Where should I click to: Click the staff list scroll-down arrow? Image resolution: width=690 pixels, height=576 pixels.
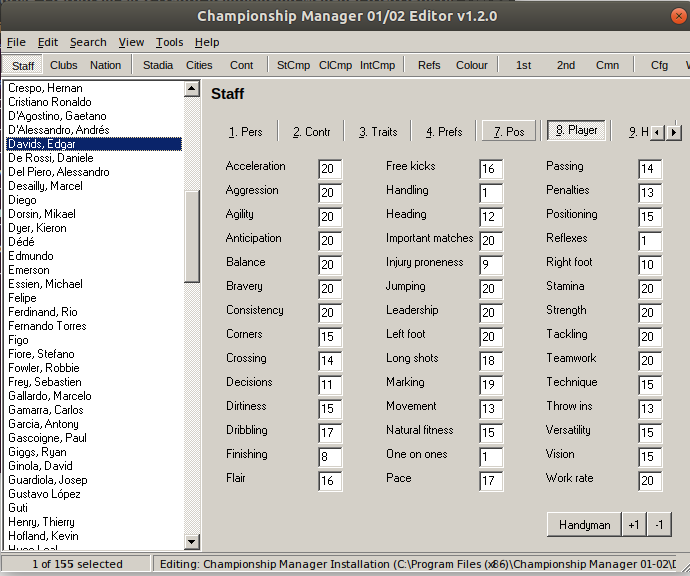tap(191, 542)
